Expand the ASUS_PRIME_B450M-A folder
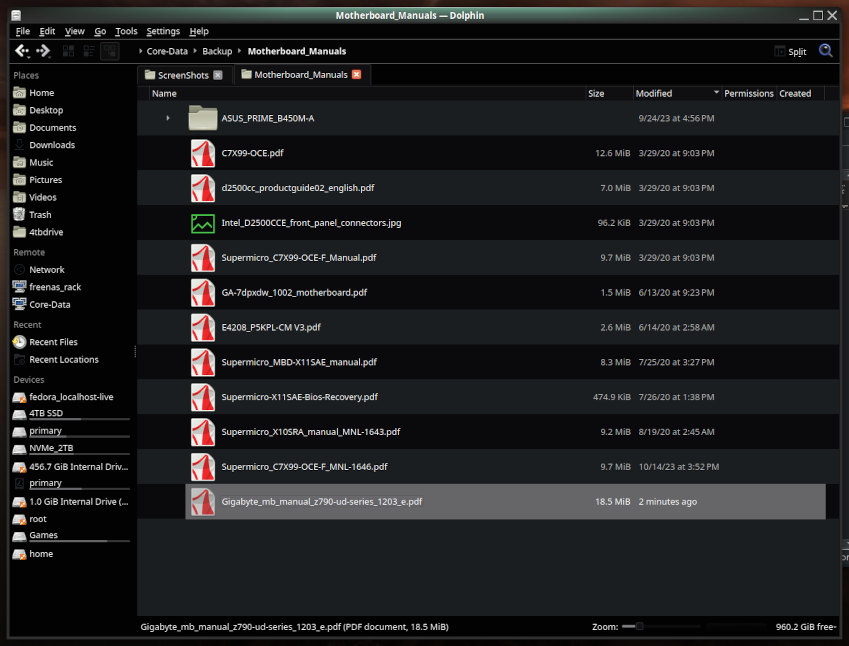 click(x=168, y=118)
